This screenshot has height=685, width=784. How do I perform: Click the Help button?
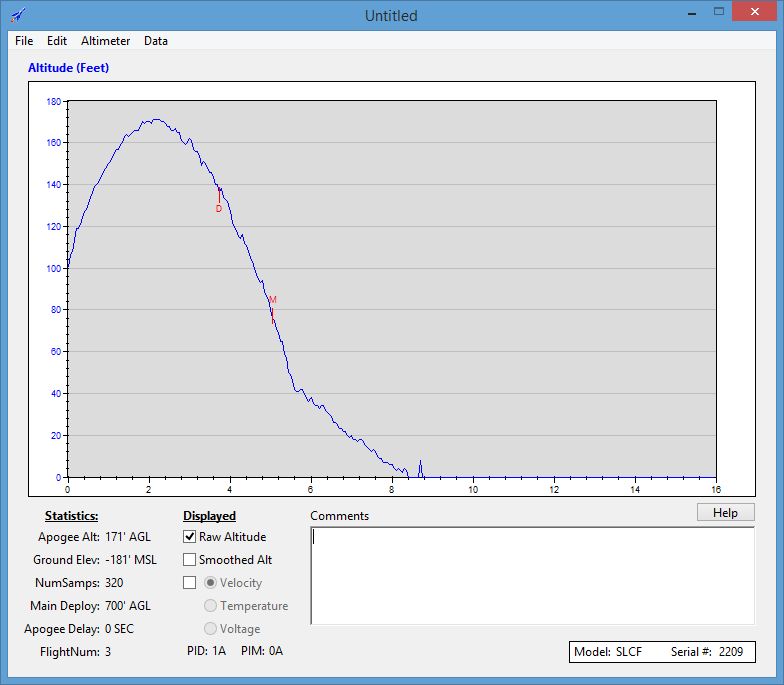tap(725, 512)
